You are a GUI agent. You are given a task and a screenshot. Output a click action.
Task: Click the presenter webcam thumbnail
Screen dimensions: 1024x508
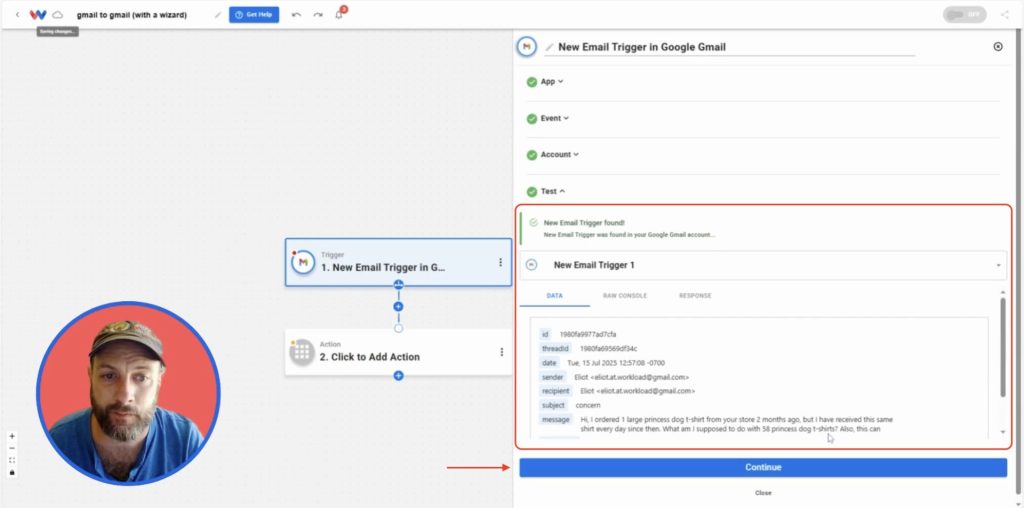click(x=128, y=393)
